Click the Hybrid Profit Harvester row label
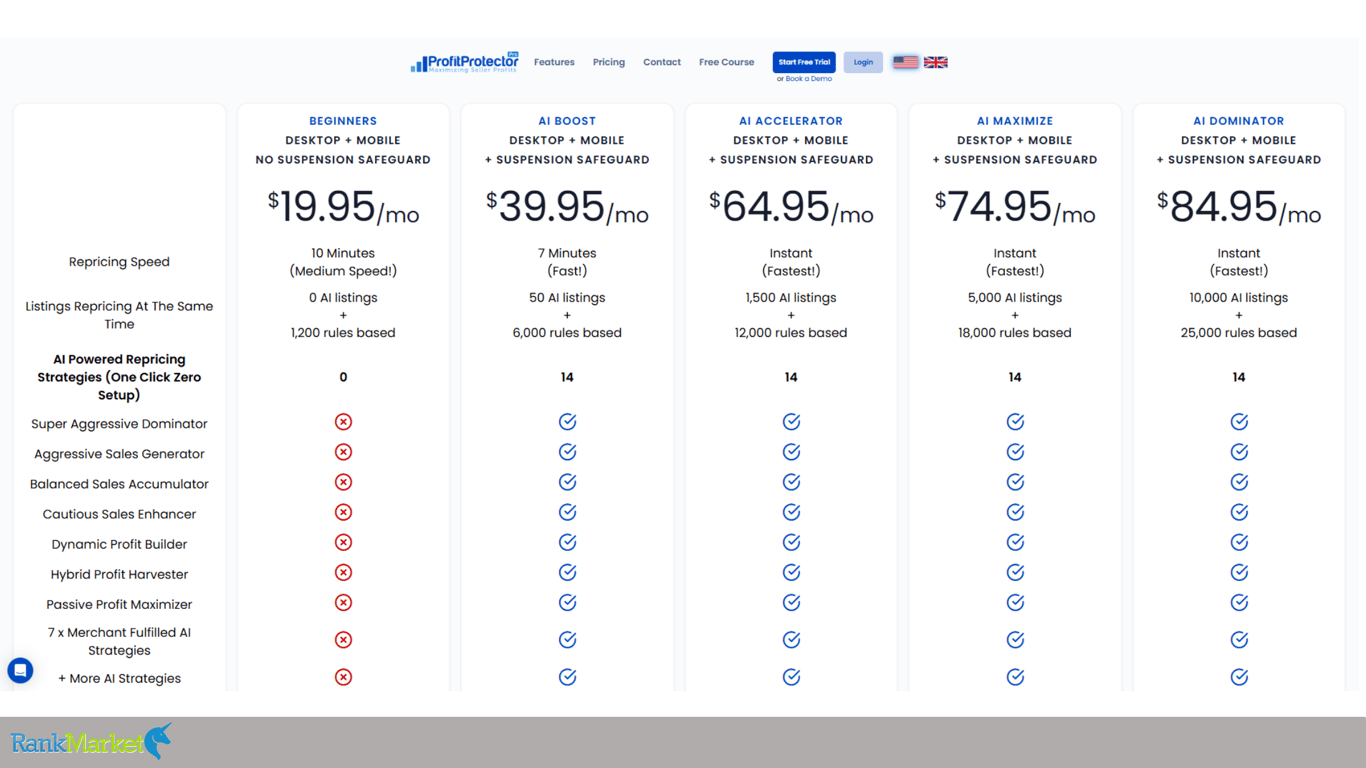This screenshot has width=1366, height=768. [x=119, y=574]
